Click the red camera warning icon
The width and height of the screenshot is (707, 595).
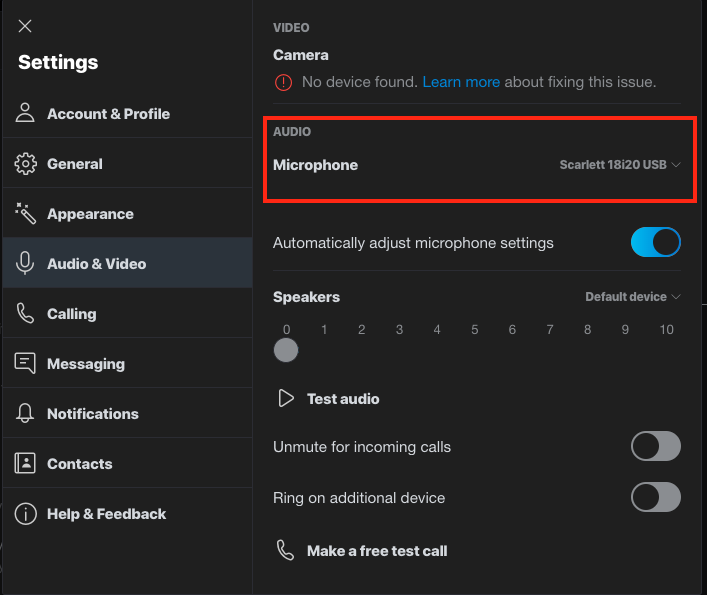(283, 82)
